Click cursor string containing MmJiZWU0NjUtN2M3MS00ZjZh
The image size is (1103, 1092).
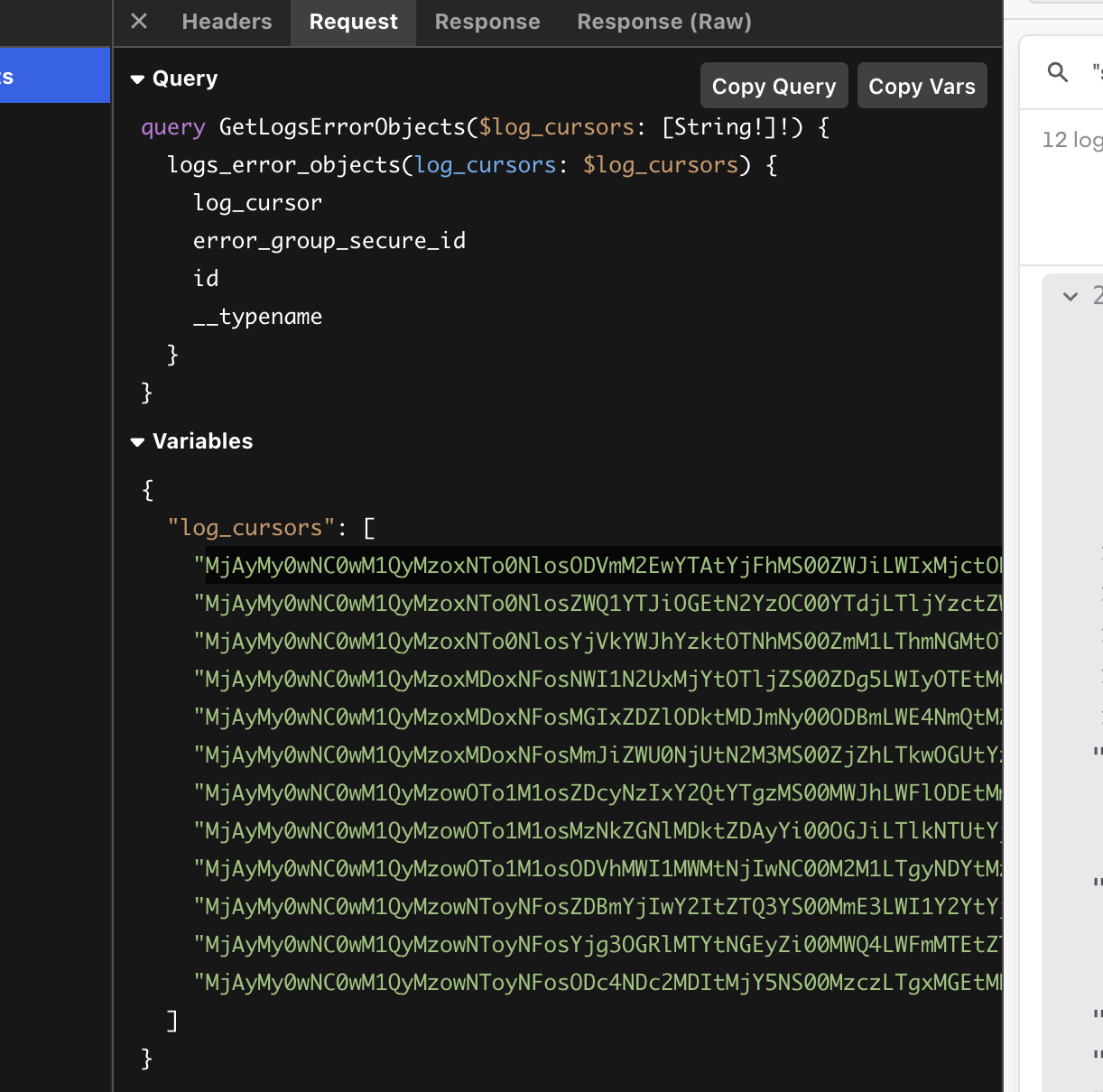click(x=598, y=754)
